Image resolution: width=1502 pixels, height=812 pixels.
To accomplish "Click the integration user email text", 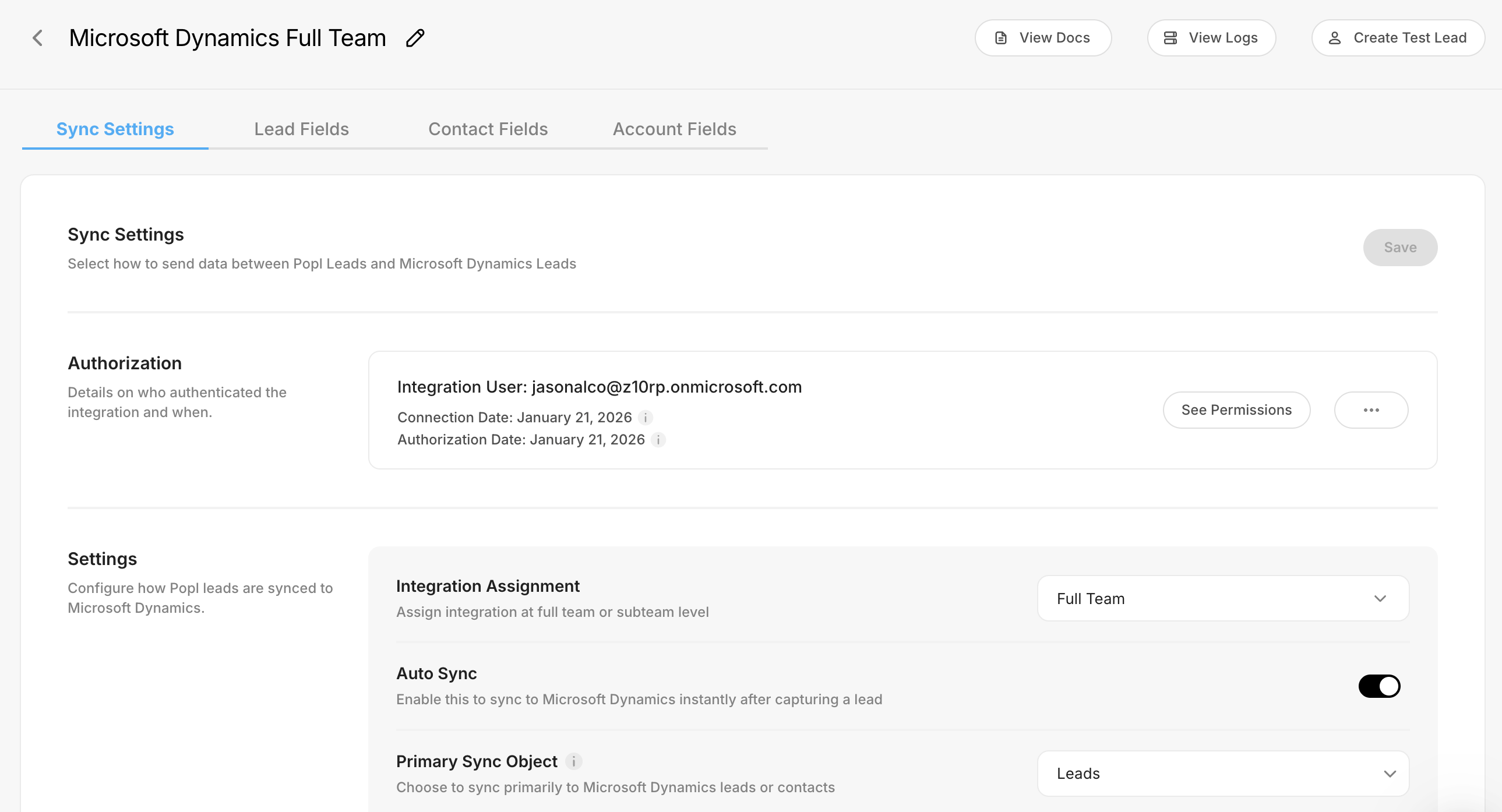I will click(667, 387).
